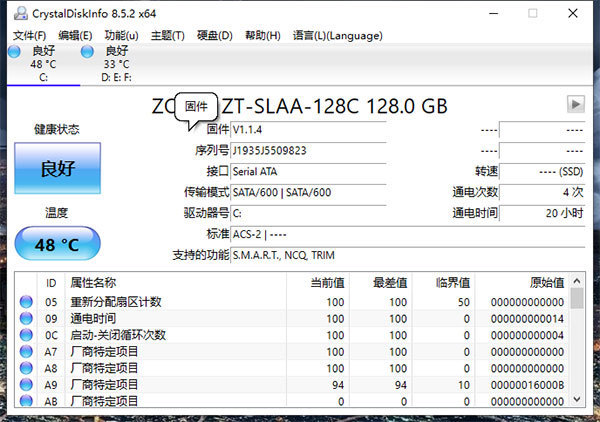Select the 启动-关闭循环次数 attribute row
600x422 pixels.
(292, 335)
